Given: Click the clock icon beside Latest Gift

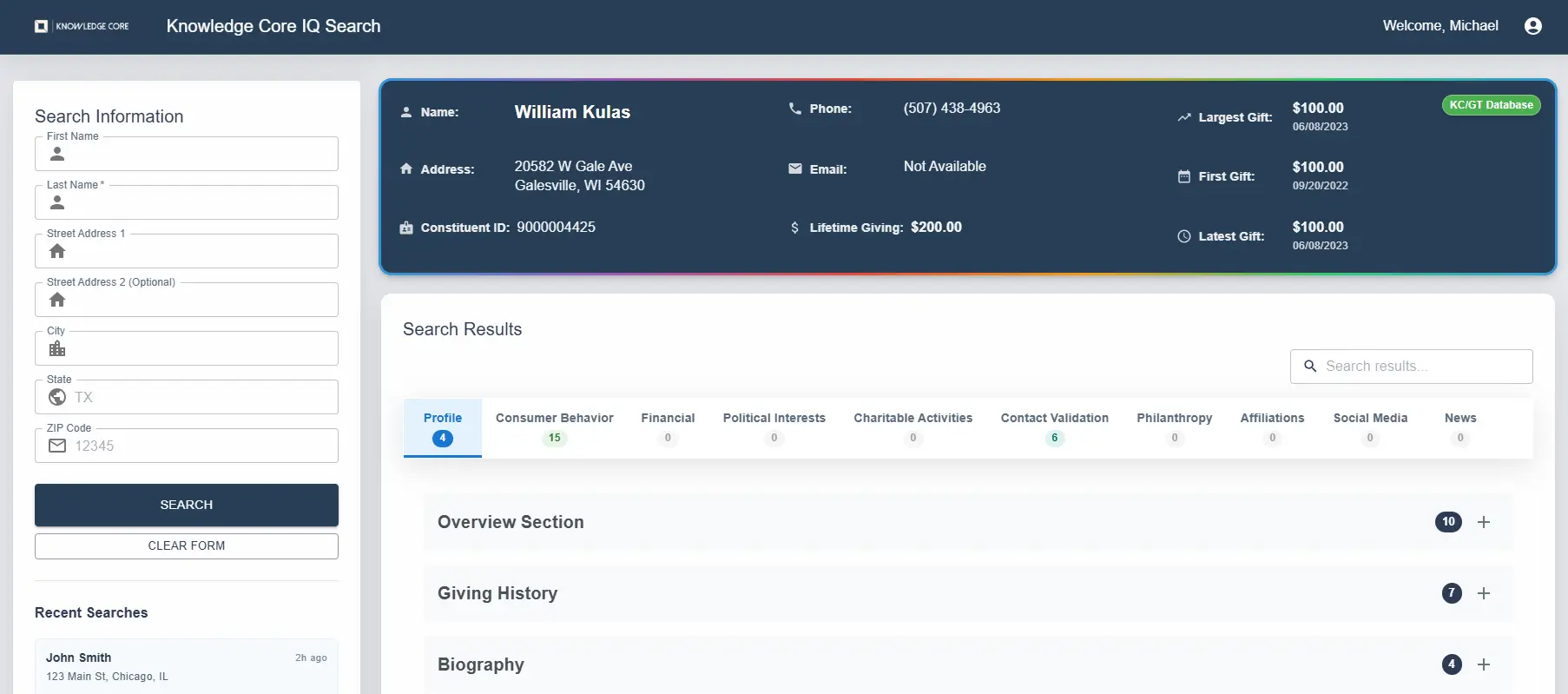Looking at the screenshot, I should click(1183, 236).
